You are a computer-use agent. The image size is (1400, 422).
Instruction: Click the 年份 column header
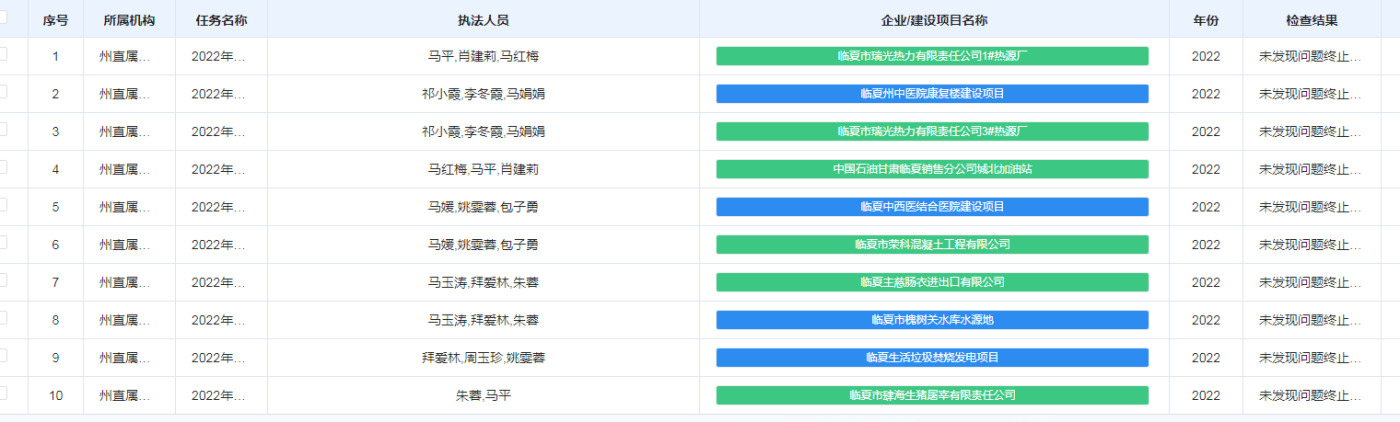click(1206, 20)
